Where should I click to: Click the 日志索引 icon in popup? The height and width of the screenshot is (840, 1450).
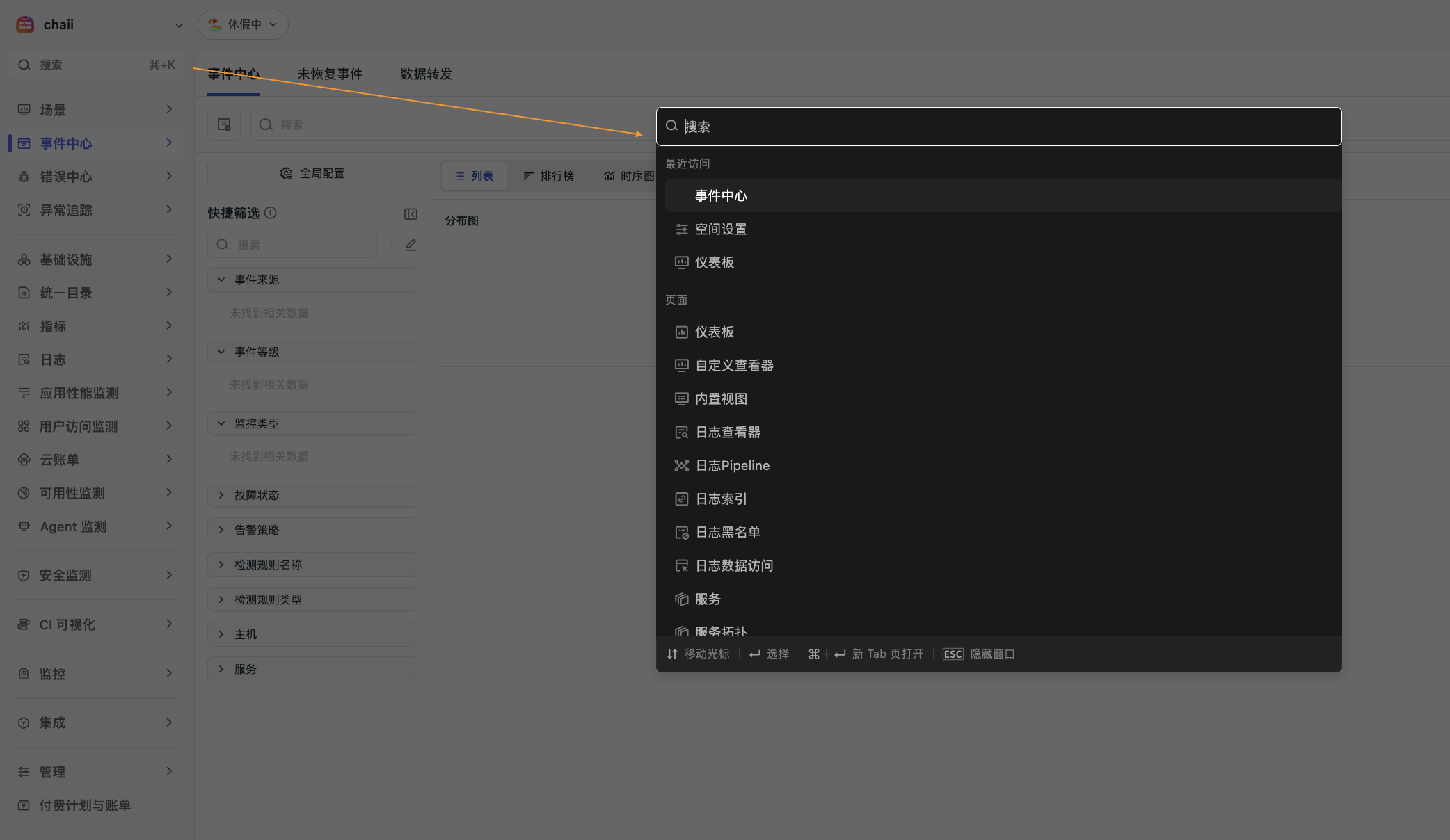[x=682, y=499]
